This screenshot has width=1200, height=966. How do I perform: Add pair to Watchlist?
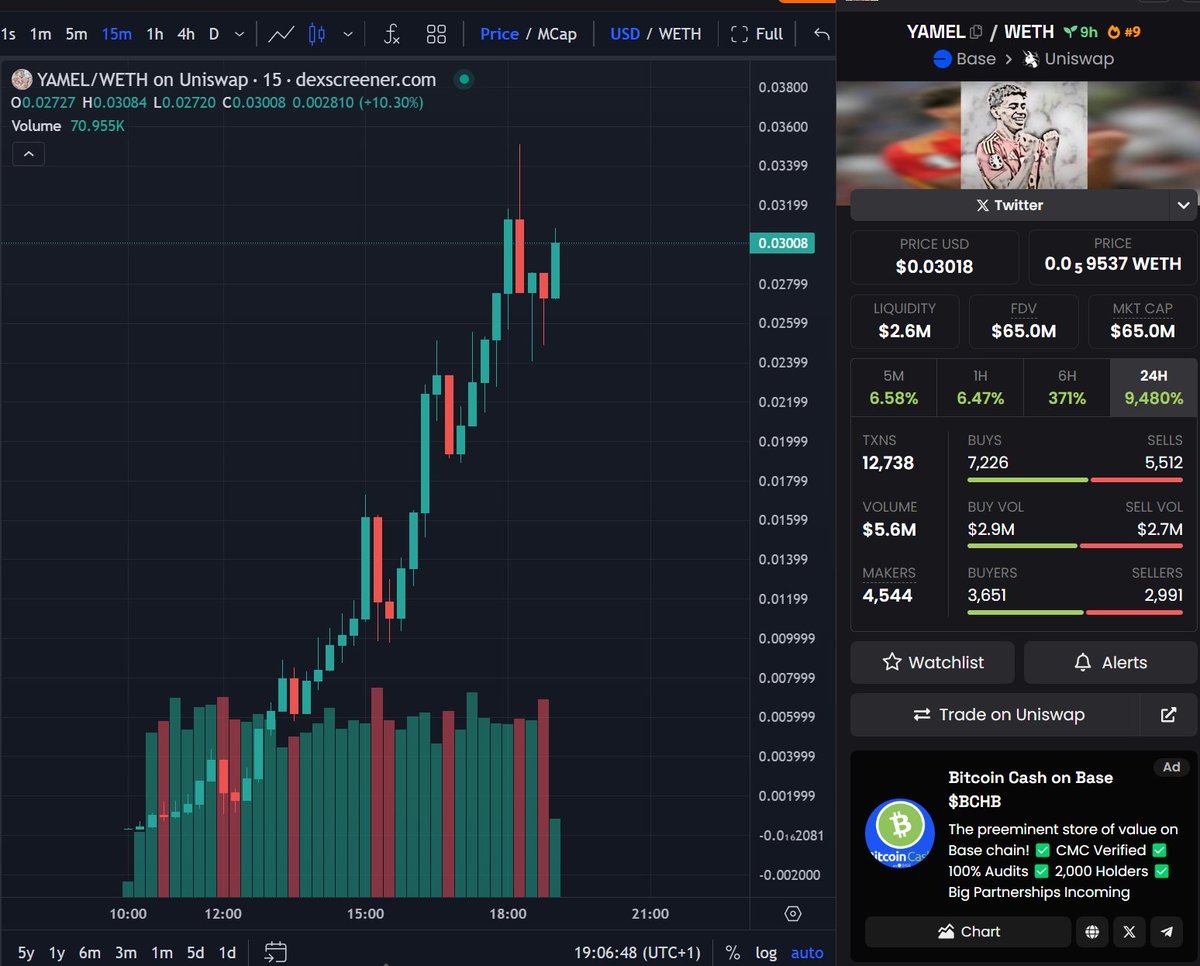[x=932, y=662]
